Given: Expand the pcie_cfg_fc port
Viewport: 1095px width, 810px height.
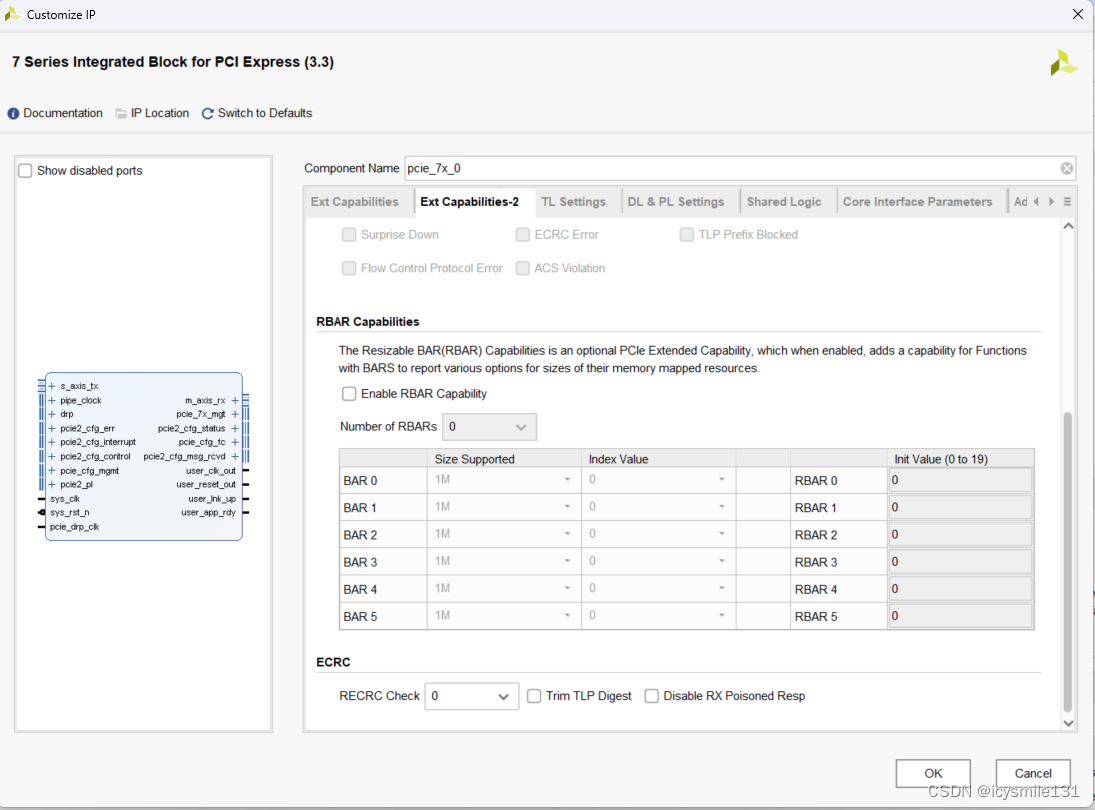Looking at the screenshot, I should click(235, 442).
